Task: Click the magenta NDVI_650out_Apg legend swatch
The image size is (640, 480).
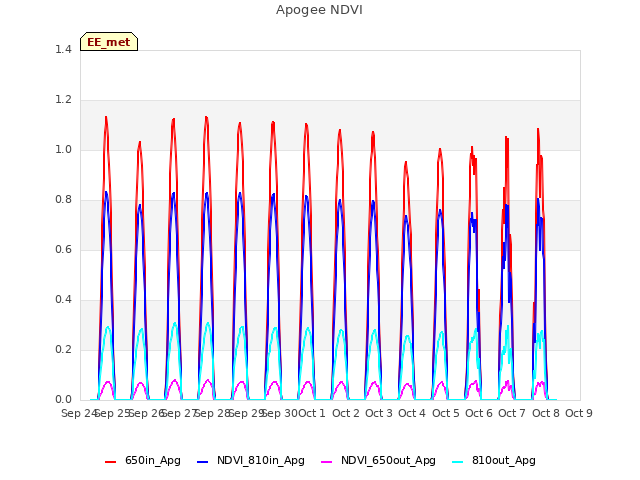Action: 327,462
